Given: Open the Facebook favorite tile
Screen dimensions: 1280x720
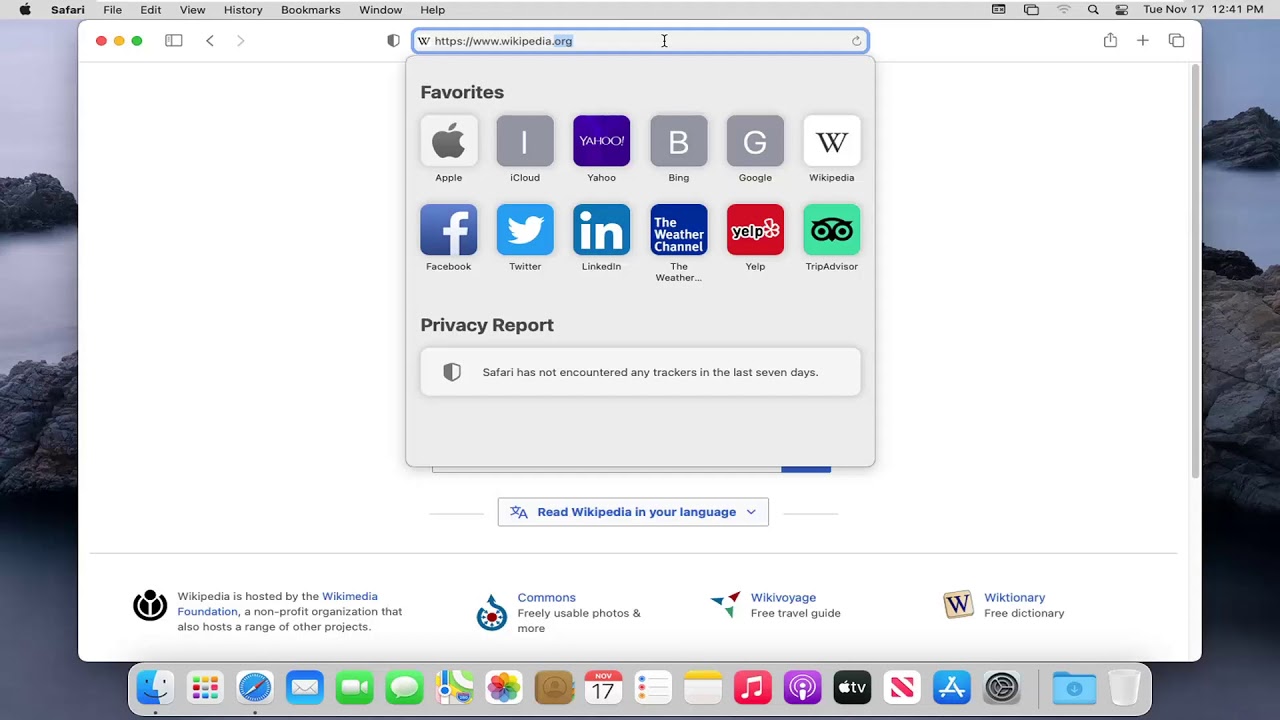Looking at the screenshot, I should 448,230.
